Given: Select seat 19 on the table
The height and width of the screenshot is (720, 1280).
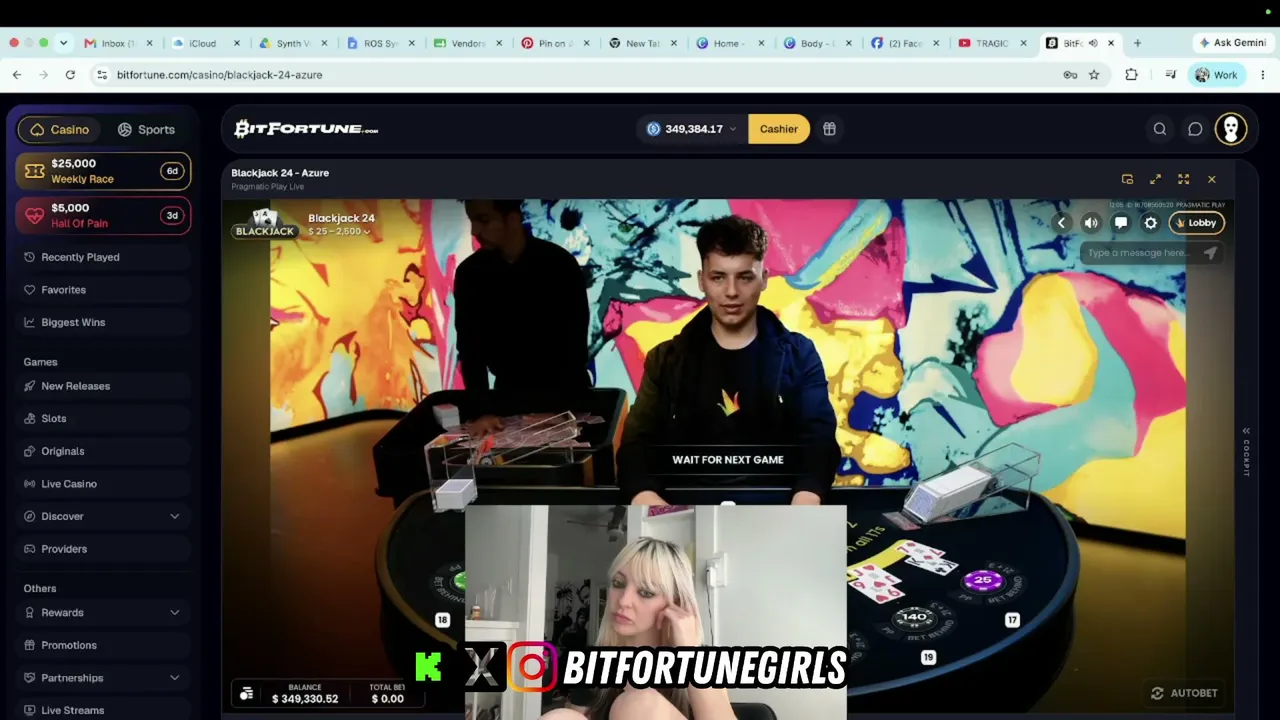Looking at the screenshot, I should pos(928,657).
